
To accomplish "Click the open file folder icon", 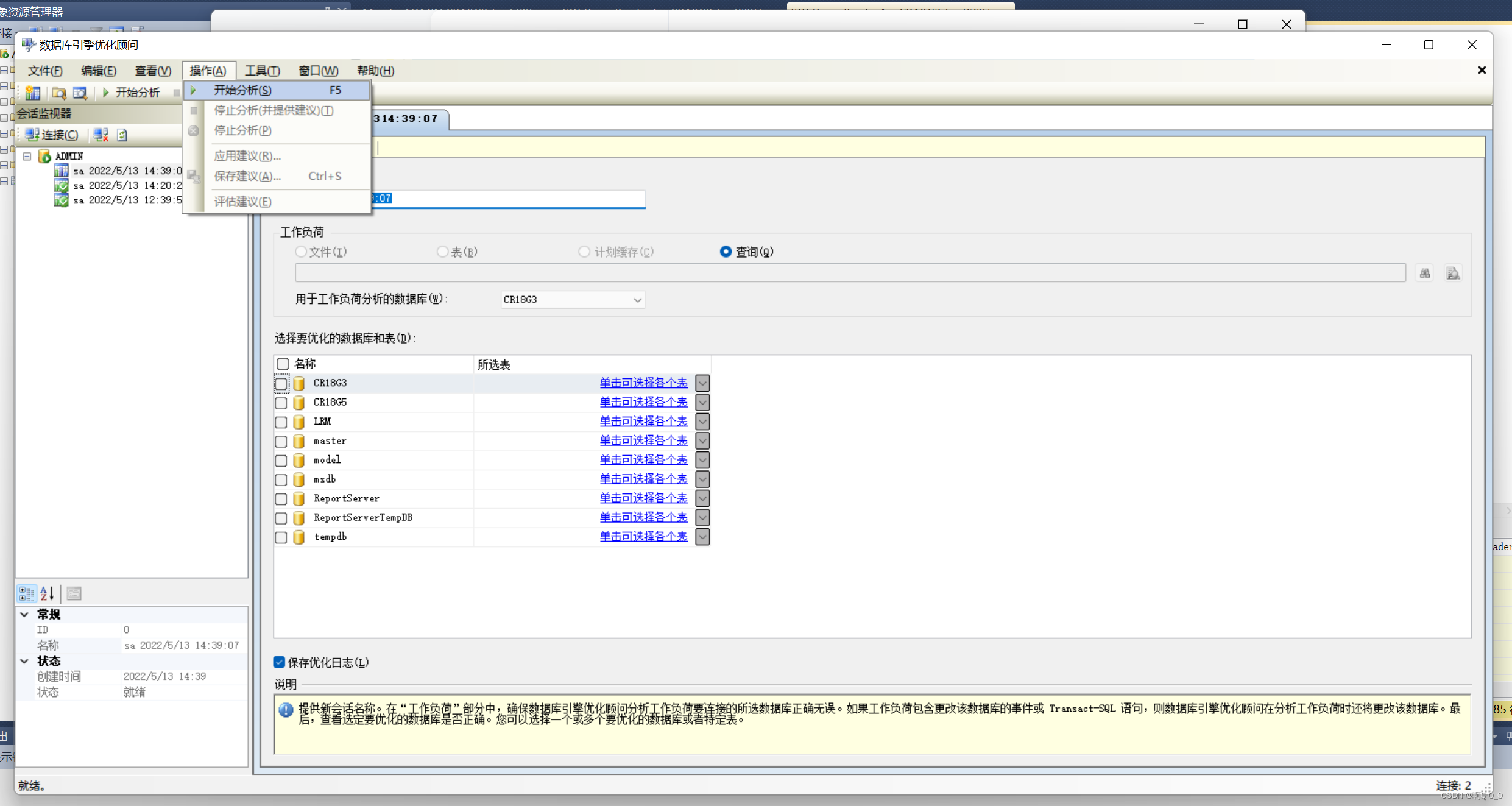I will 59,93.
